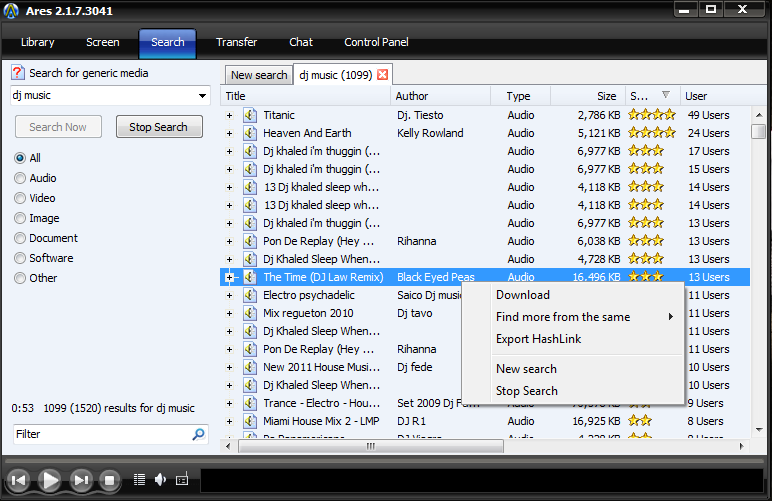Skip to next track in player
This screenshot has height=501, width=772.
(x=81, y=480)
